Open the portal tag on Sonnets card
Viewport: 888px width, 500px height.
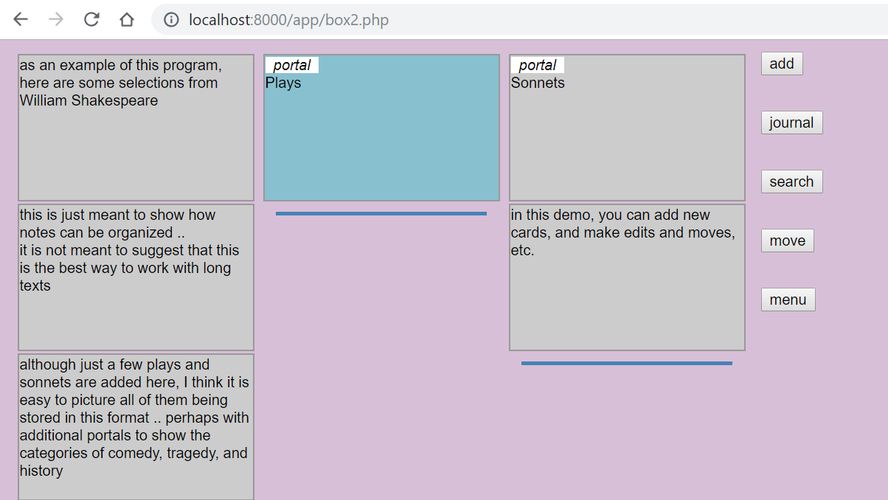[537, 65]
